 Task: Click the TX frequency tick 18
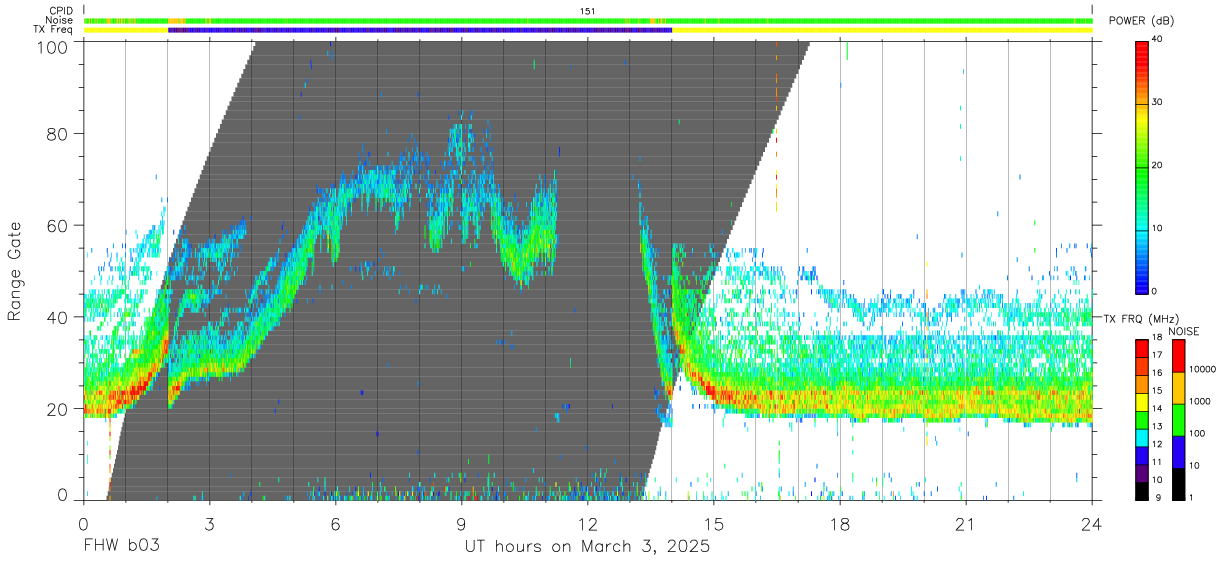coord(1159,340)
